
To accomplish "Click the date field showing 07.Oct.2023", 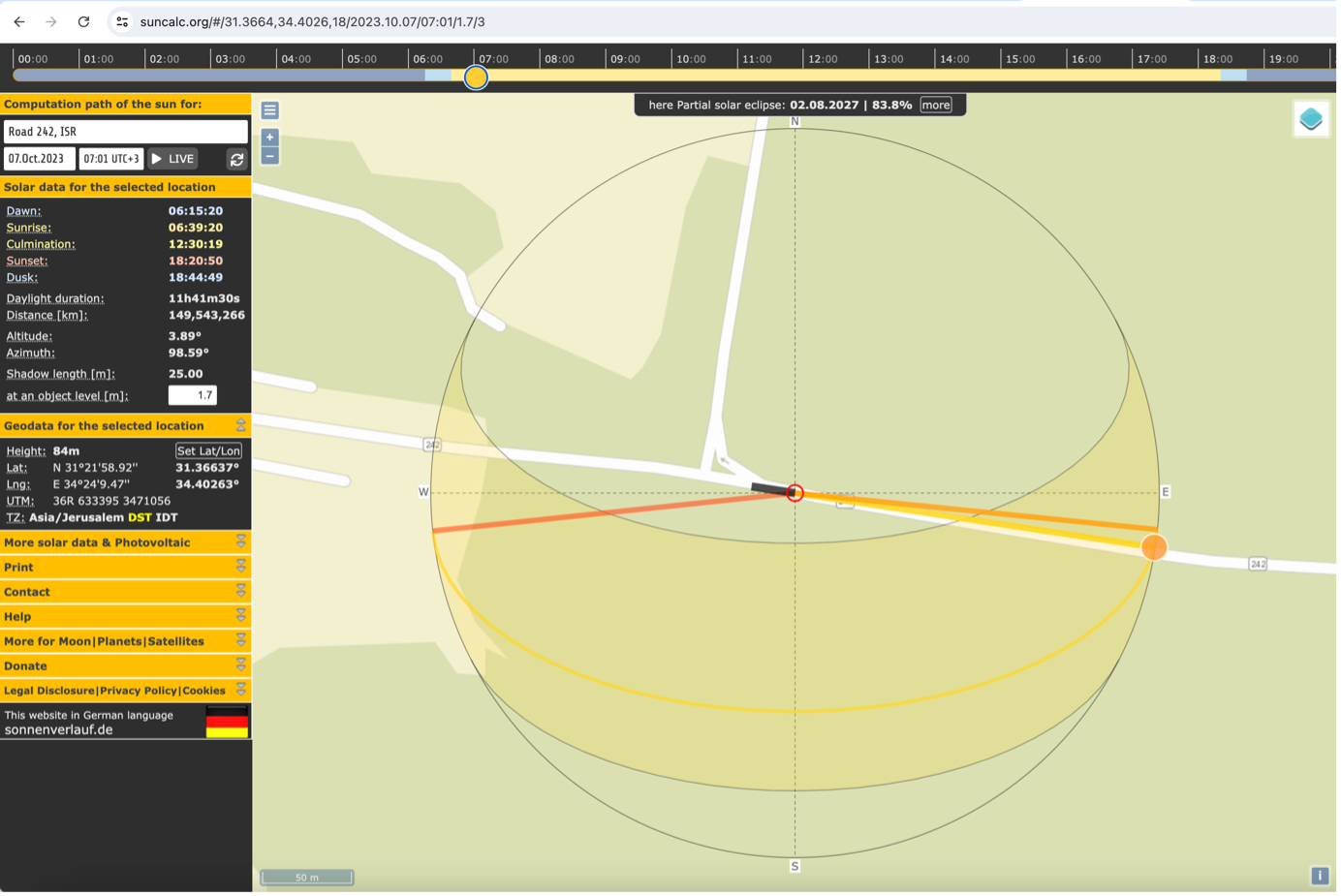I will click(39, 159).
